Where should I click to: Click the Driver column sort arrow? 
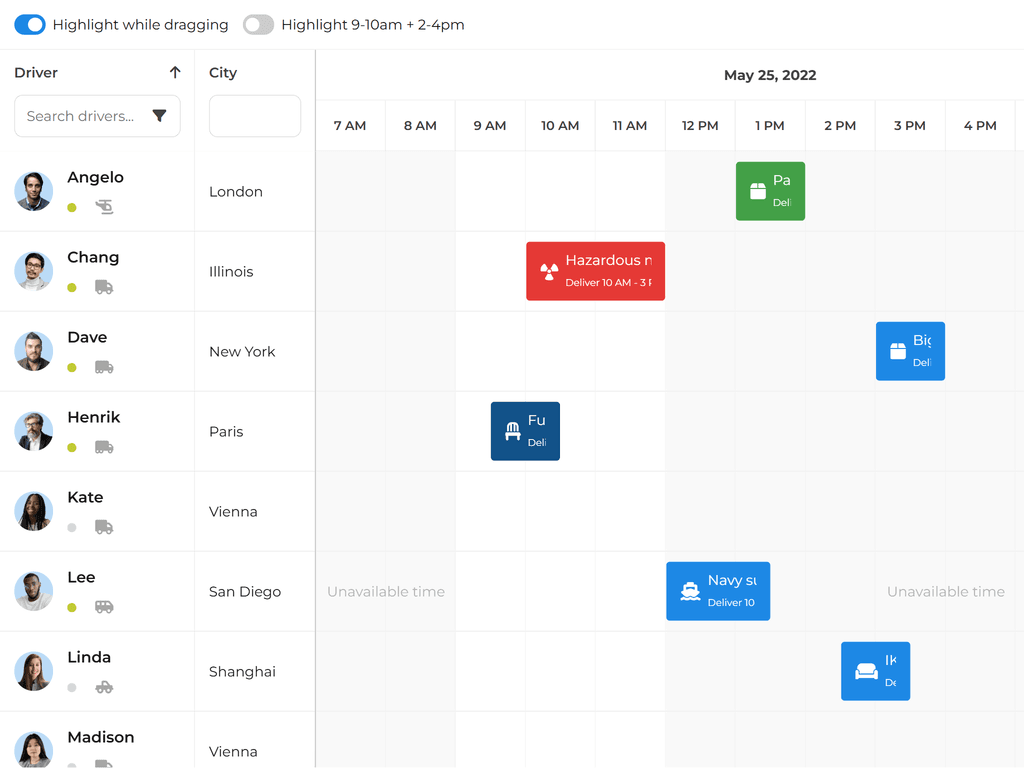[x=175, y=73]
